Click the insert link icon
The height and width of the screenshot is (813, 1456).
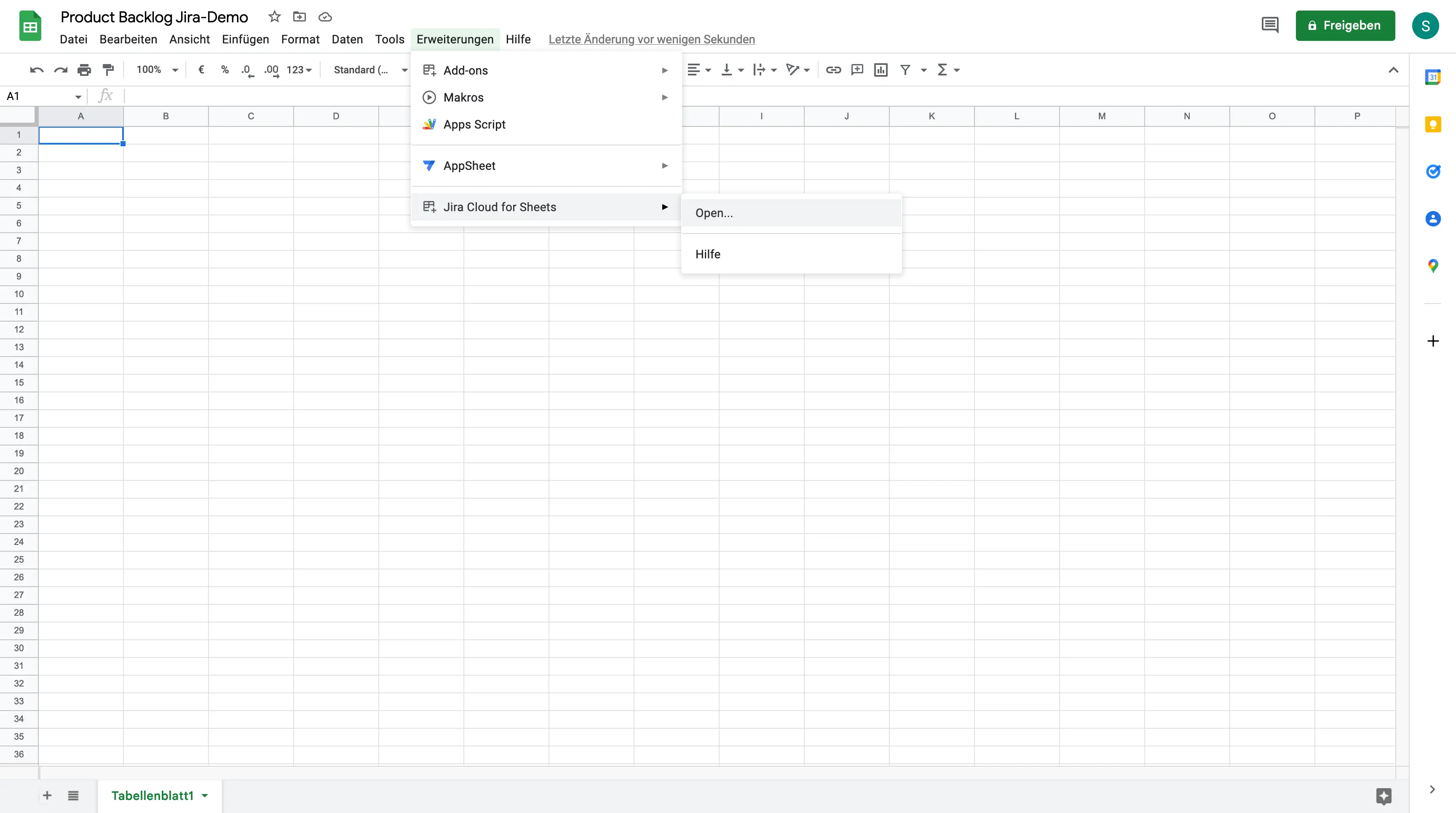pos(832,69)
